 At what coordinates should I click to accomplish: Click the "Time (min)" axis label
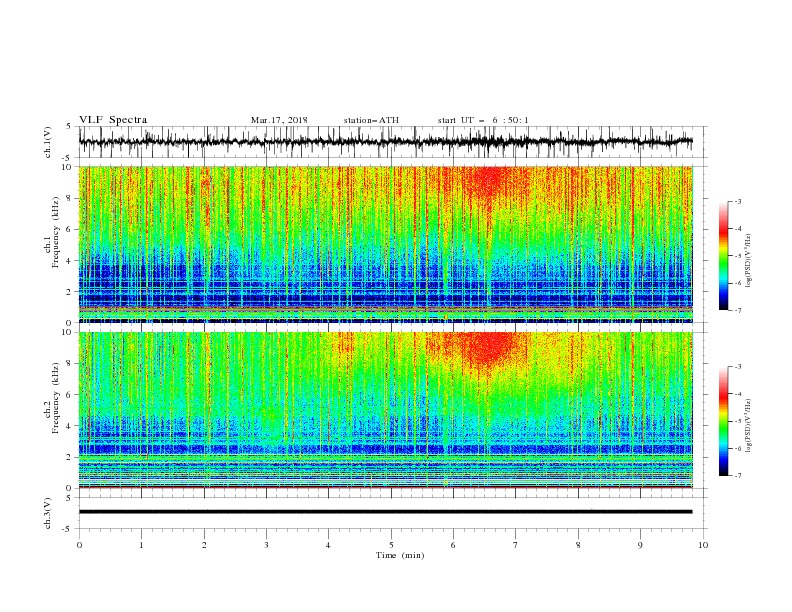pyautogui.click(x=400, y=555)
